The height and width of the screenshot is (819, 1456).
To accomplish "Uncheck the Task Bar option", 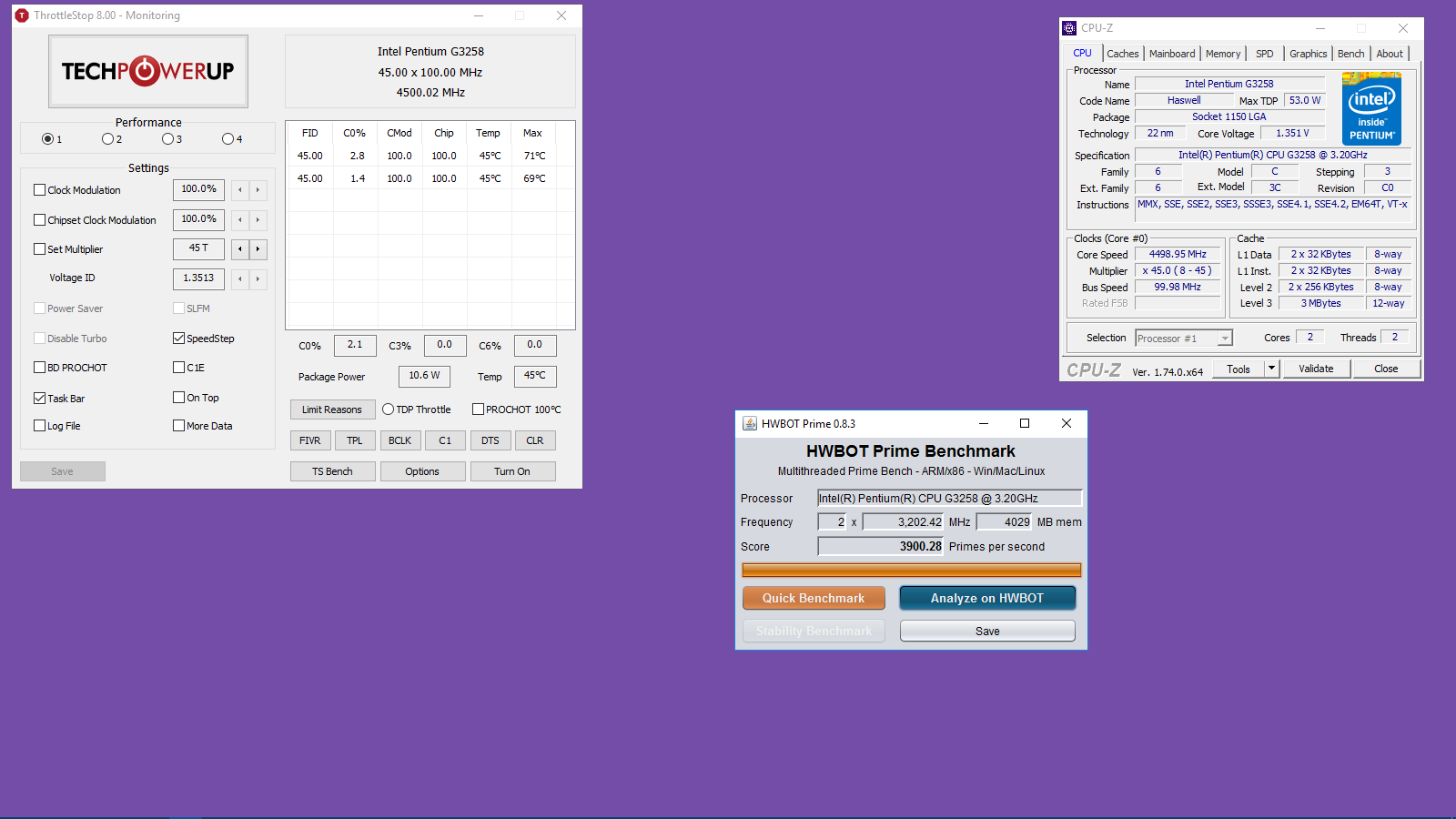I will click(39, 399).
